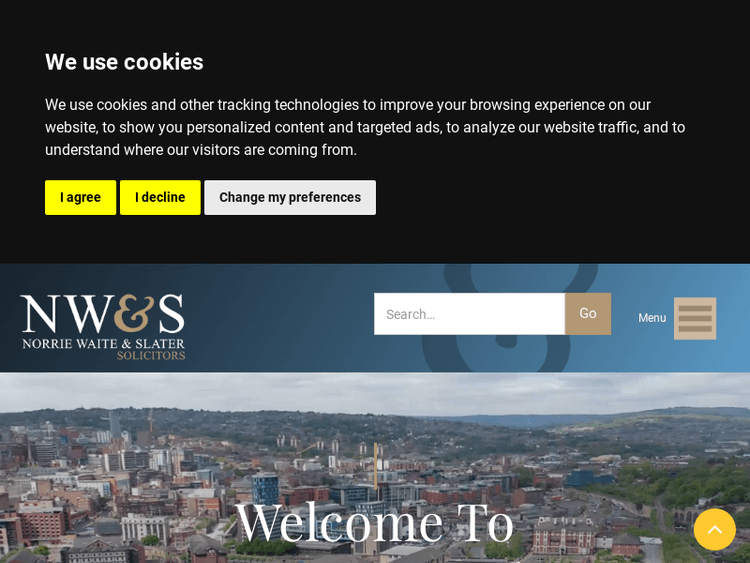Click the cloudy sky in hero banner

coord(375,390)
